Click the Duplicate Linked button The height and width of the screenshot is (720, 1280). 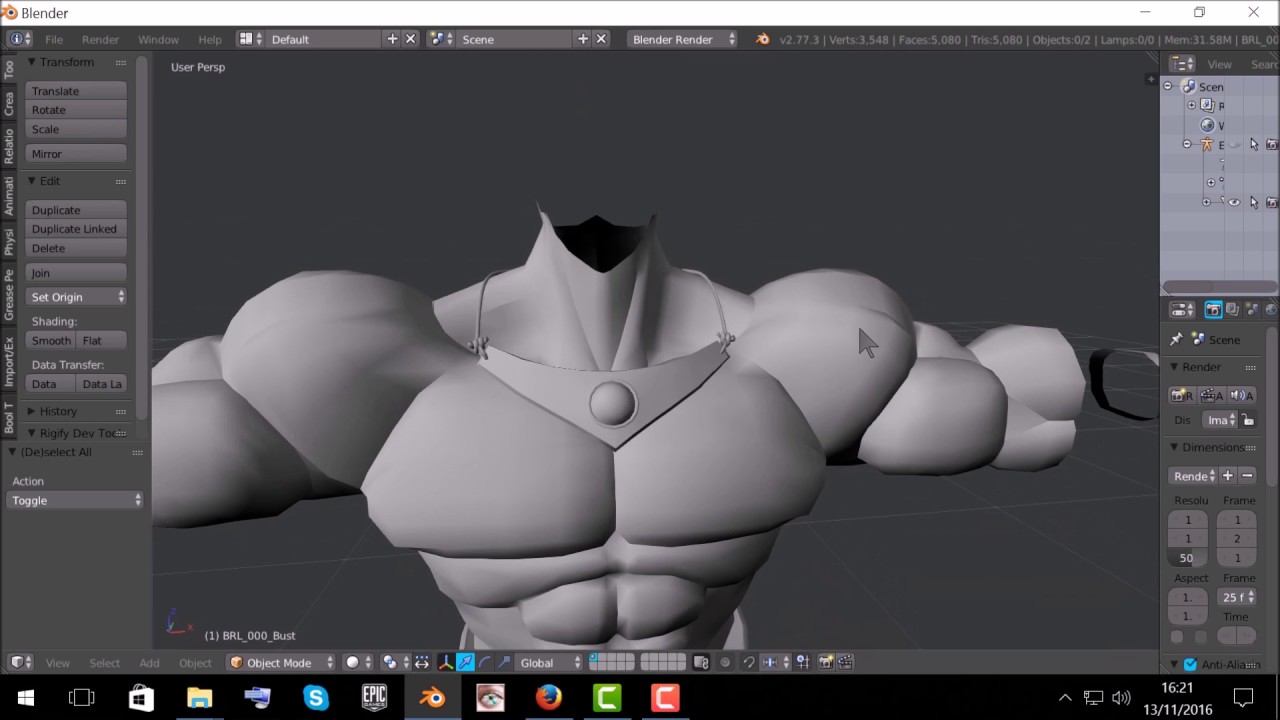coord(76,229)
